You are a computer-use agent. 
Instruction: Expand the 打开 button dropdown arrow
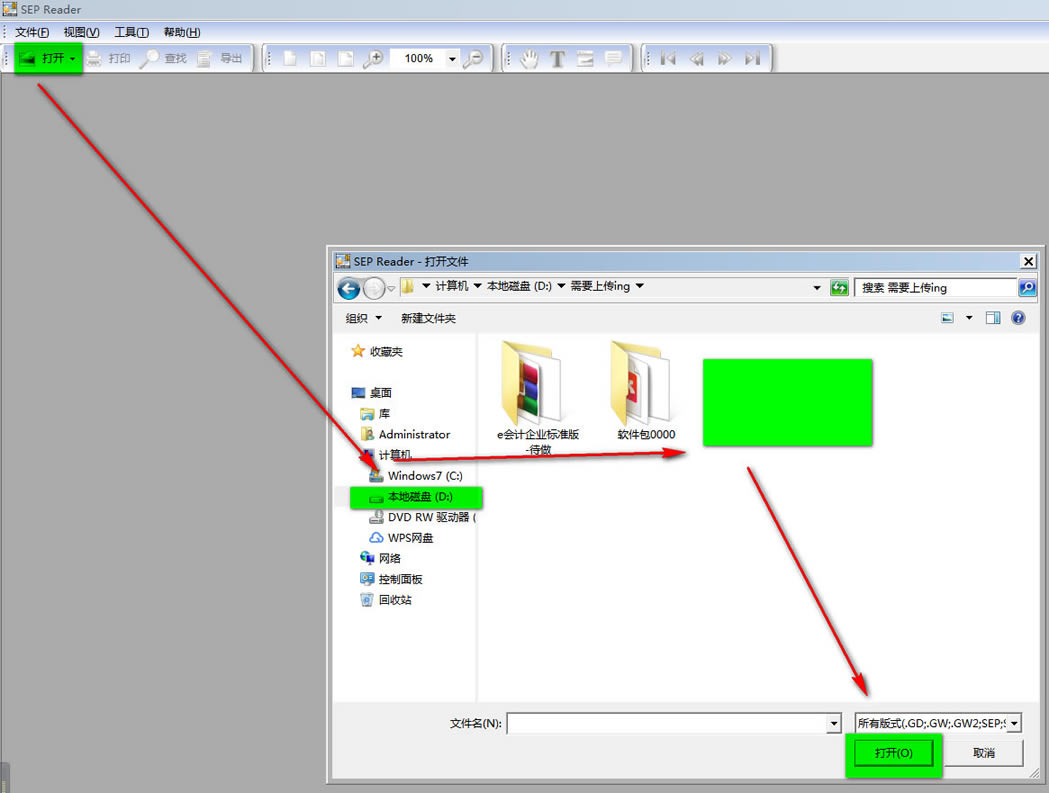point(72,59)
